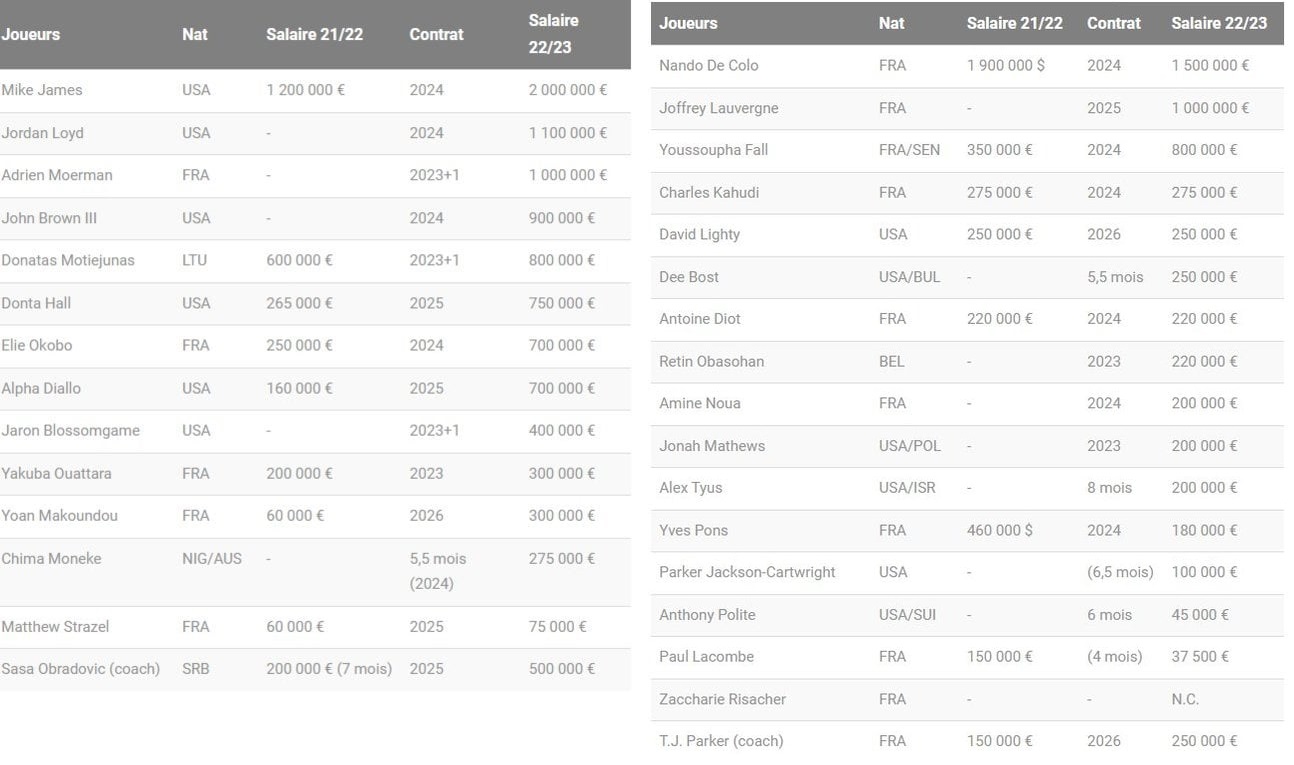The image size is (1294, 765).
Task: Click the Contrat header in the left table
Action: click(x=436, y=34)
